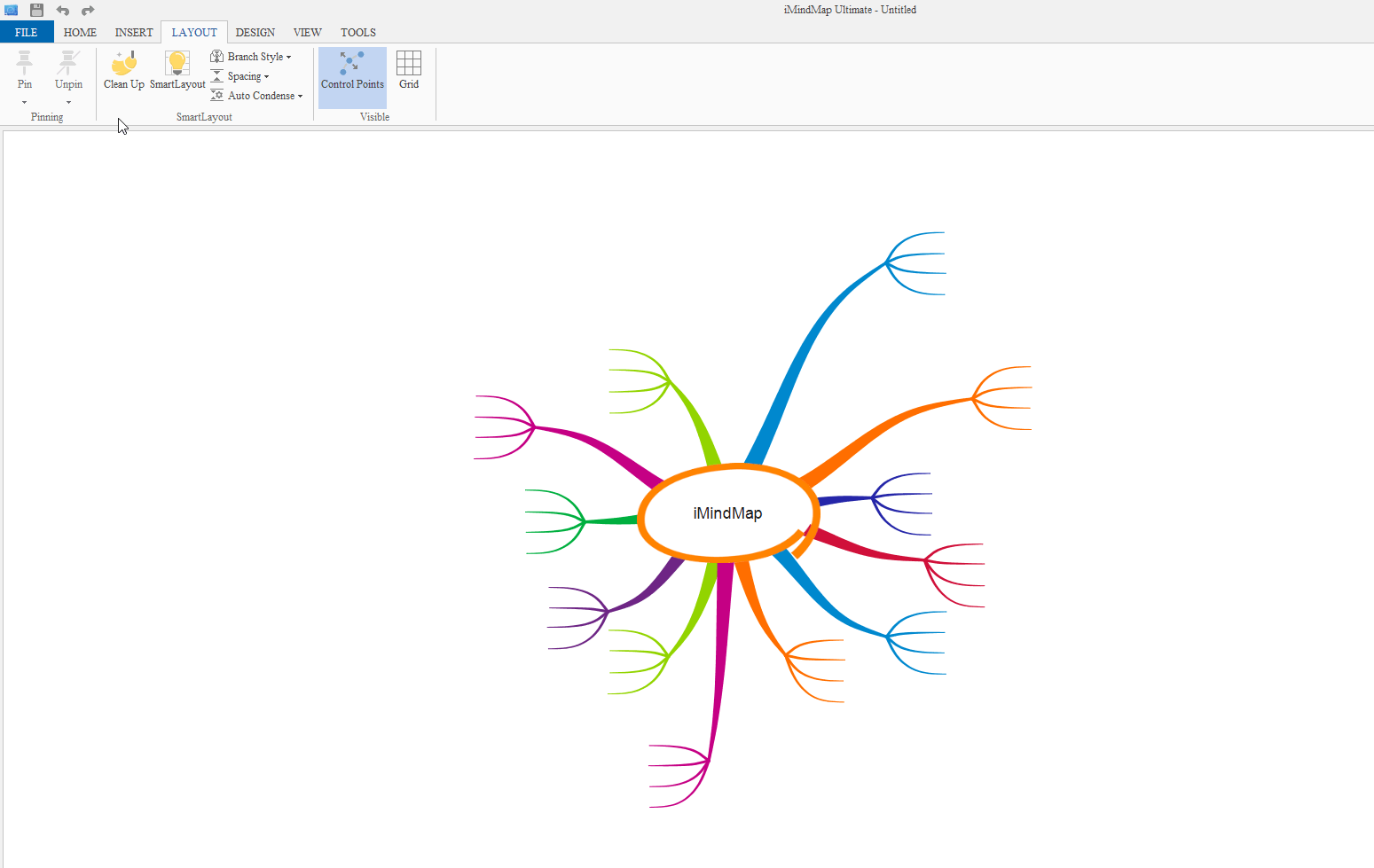Select the green branch on the left
Image resolution: width=1374 pixels, height=868 pixels.
click(610, 520)
